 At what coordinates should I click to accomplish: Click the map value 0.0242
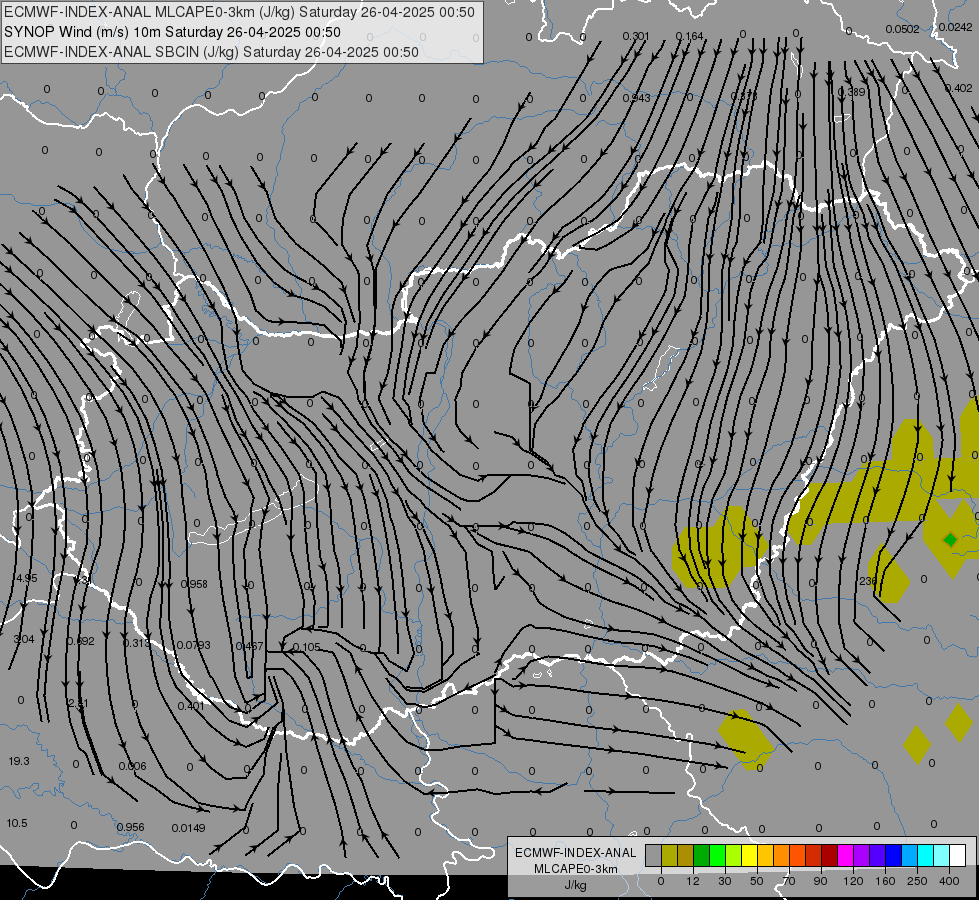(956, 27)
